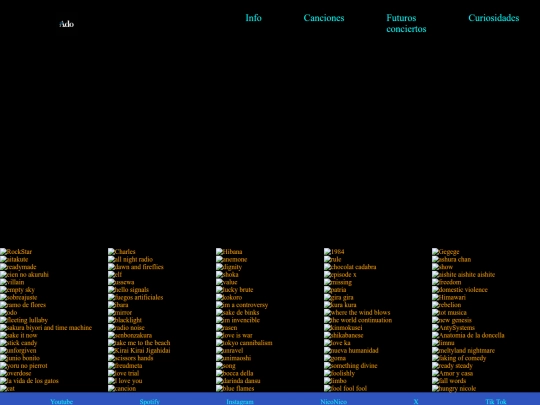Click the 1984 song image
The image size is (540, 405).
coord(334,252)
